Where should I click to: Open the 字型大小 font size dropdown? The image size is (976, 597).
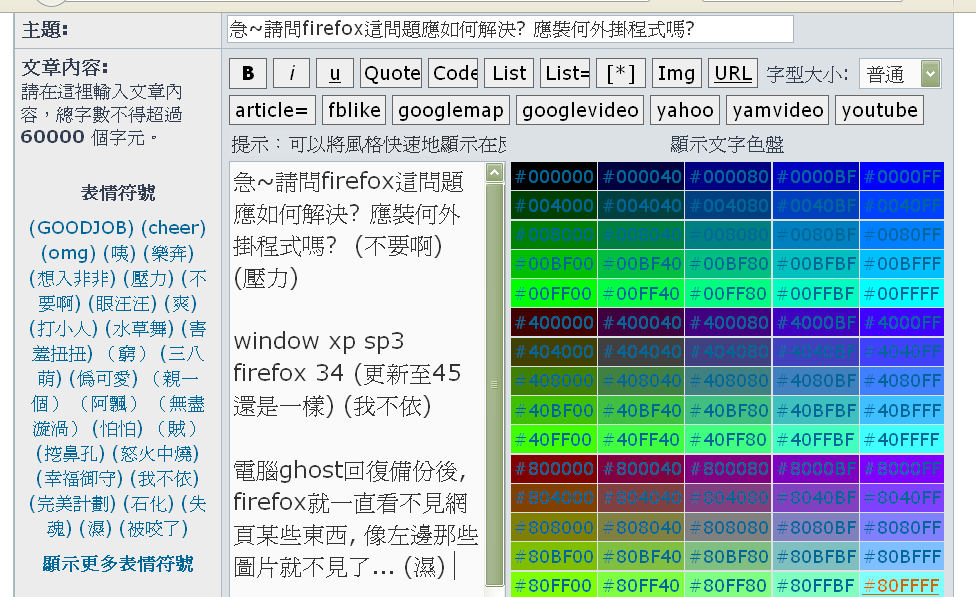click(x=899, y=74)
